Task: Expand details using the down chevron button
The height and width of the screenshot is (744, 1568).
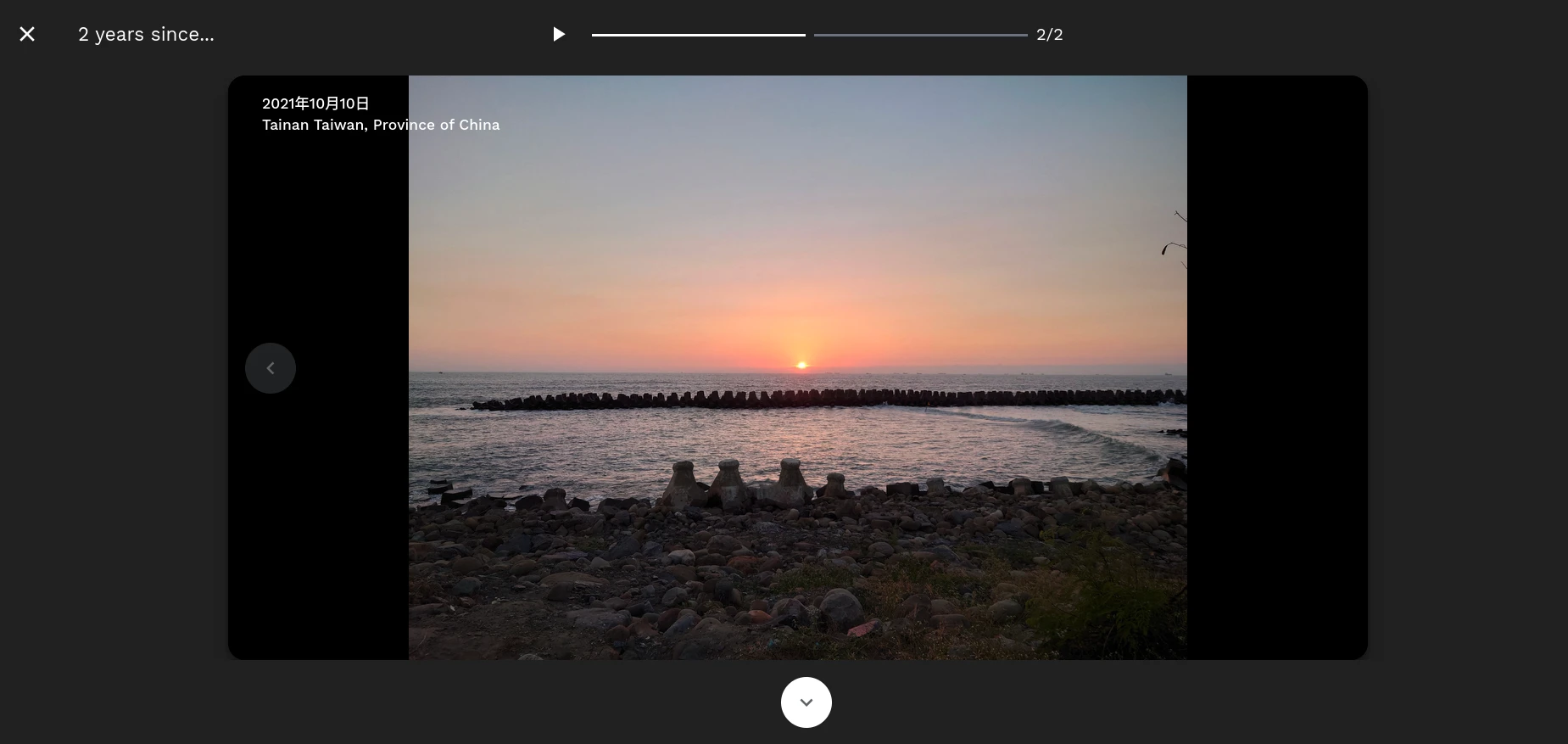Action: (x=806, y=702)
